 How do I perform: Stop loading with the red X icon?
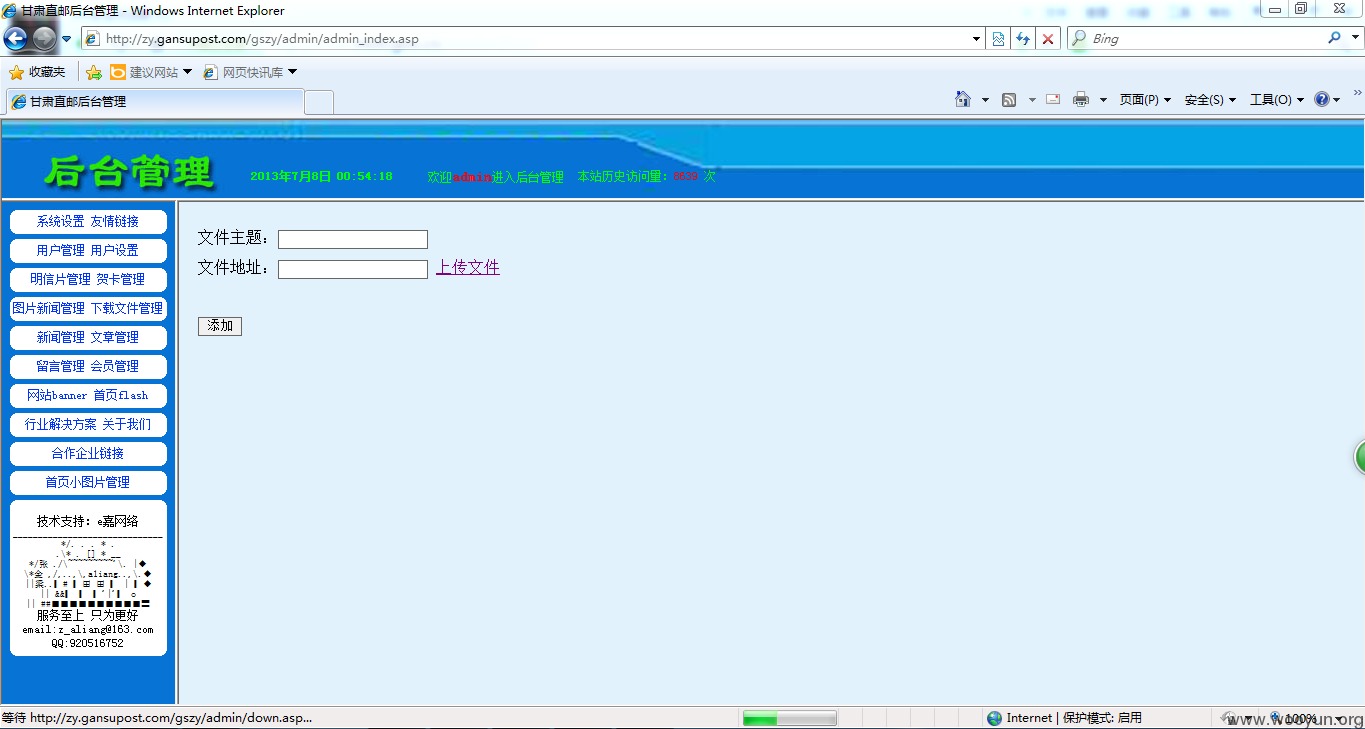point(1048,39)
